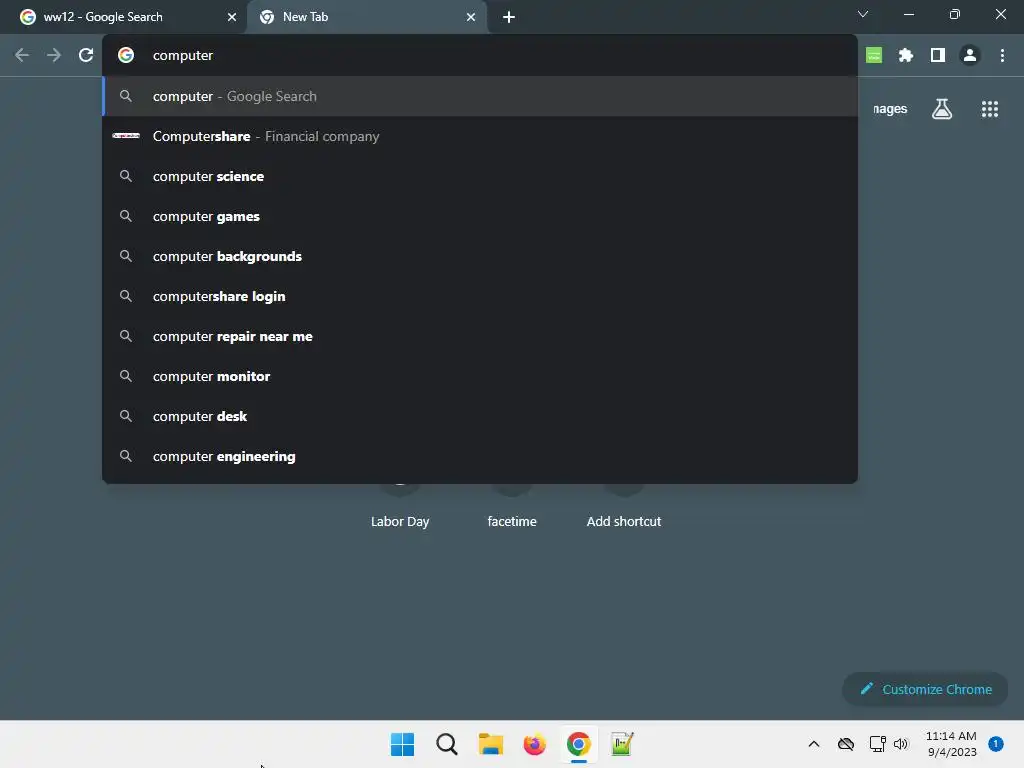The height and width of the screenshot is (768, 1024).
Task: Click the cloud sync tray icon
Action: [x=846, y=744]
